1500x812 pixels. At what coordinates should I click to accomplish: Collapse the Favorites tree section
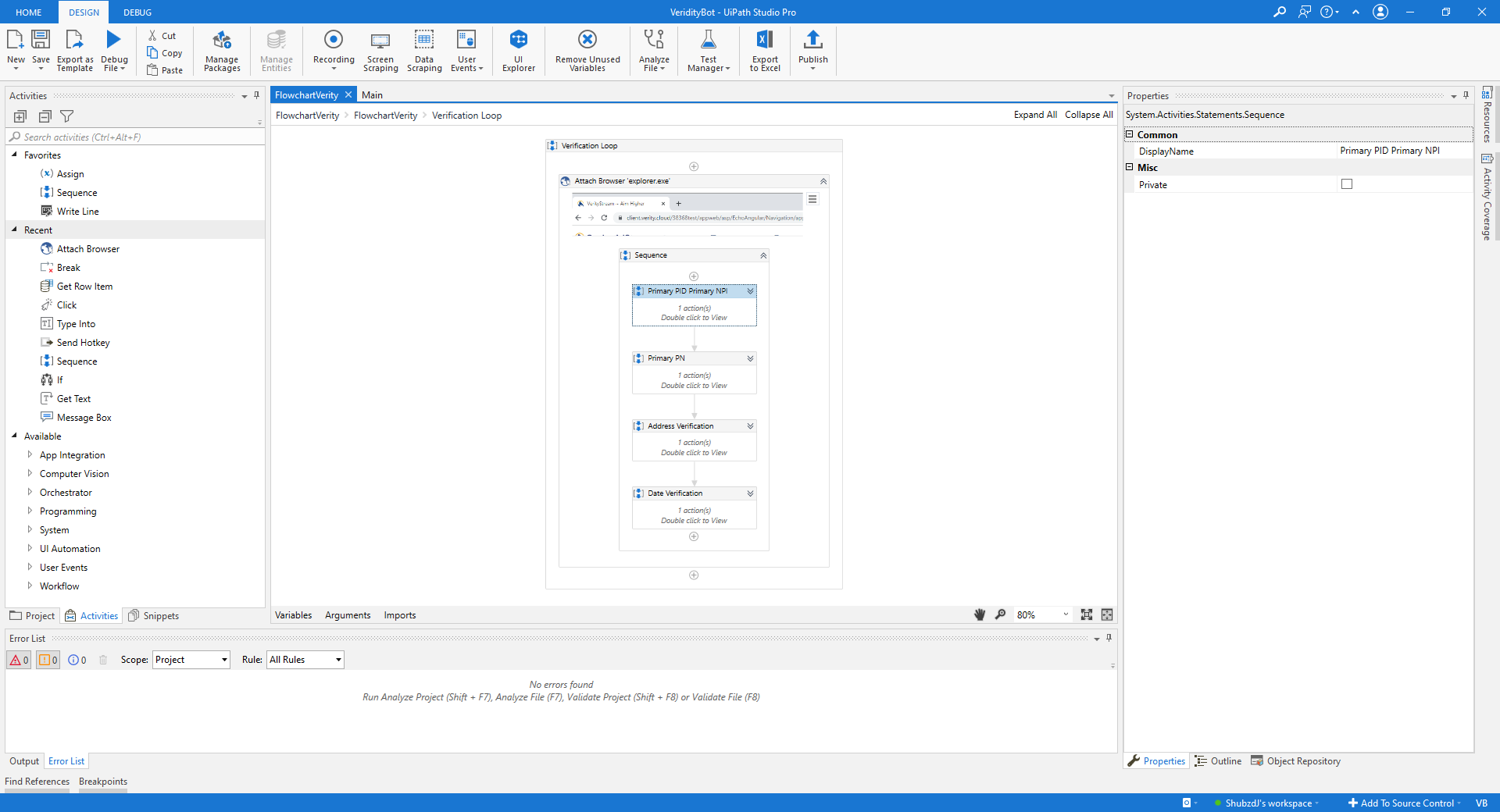click(x=15, y=155)
